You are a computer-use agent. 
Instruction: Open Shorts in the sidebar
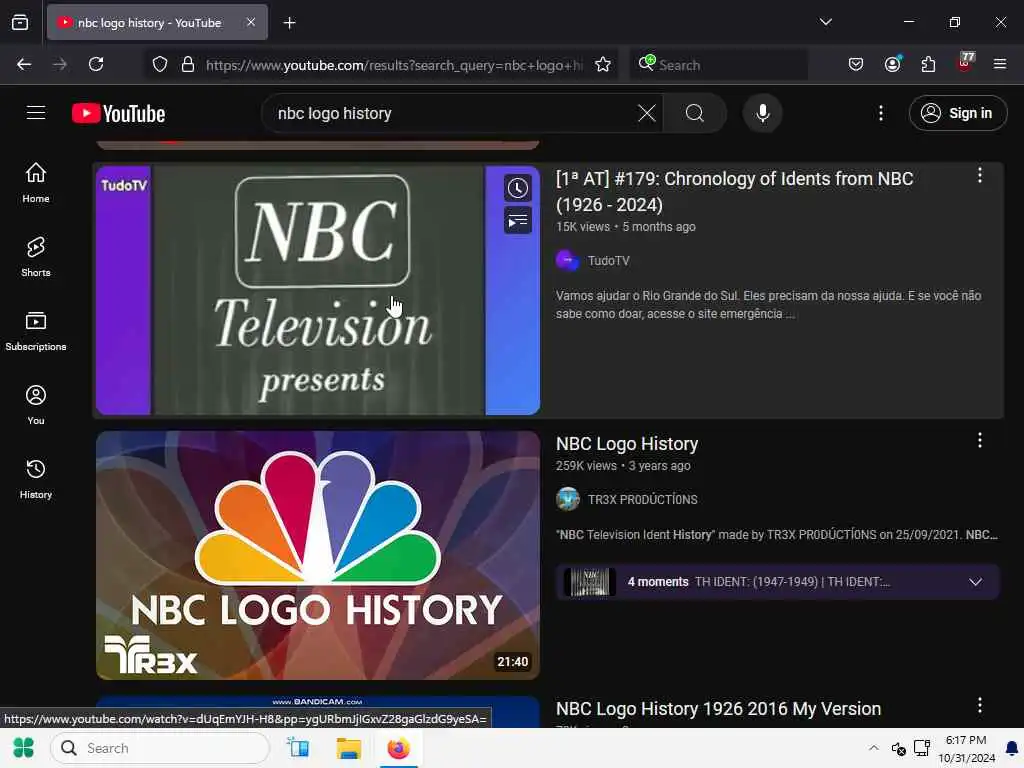tap(36, 257)
